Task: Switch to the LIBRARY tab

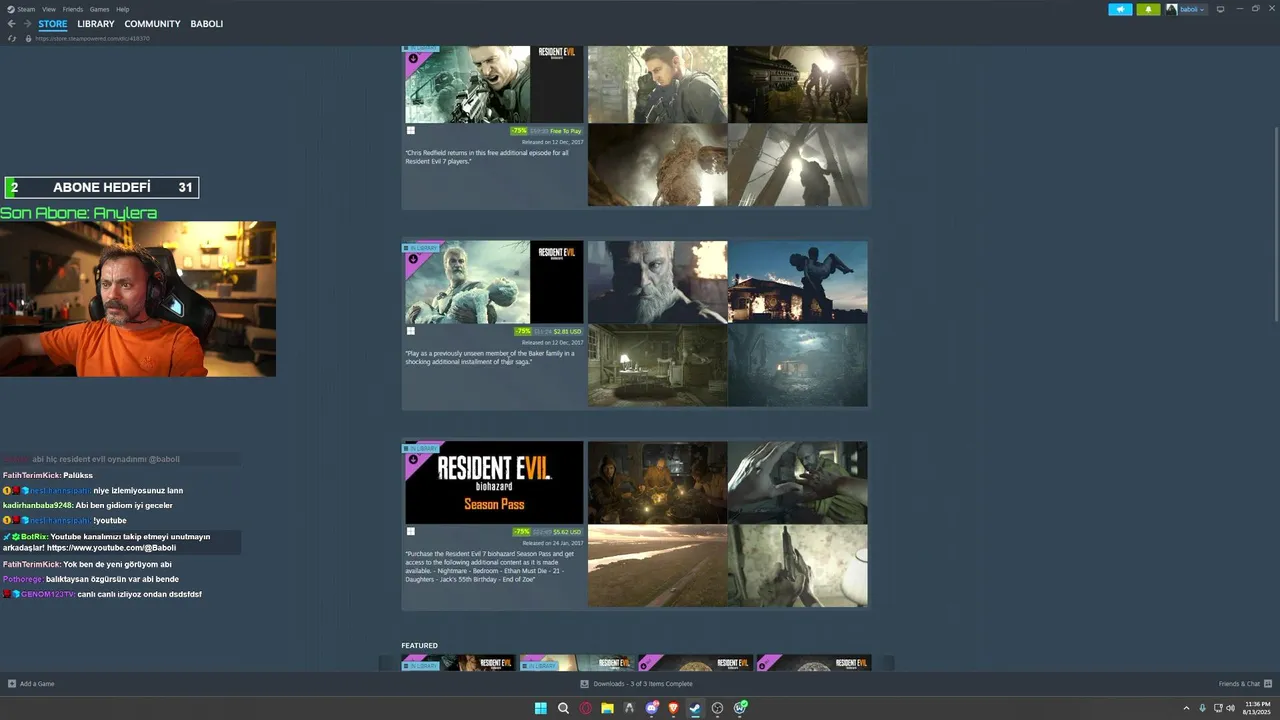Action: pyautogui.click(x=96, y=23)
